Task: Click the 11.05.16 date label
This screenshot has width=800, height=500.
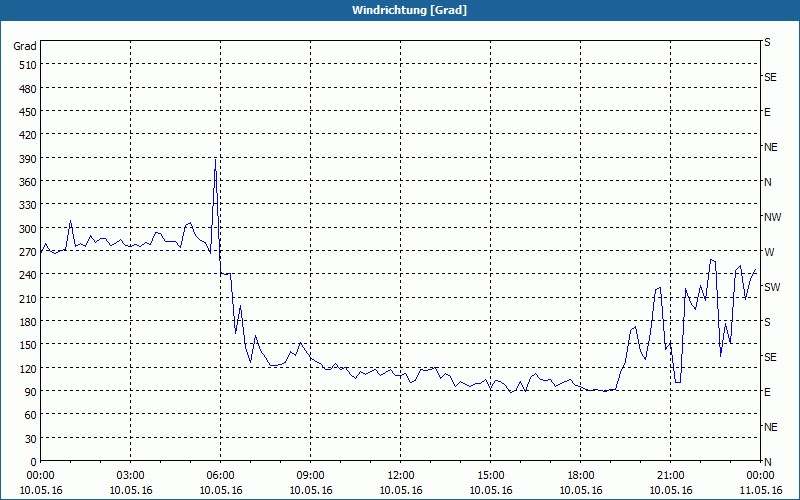Action: 760,490
